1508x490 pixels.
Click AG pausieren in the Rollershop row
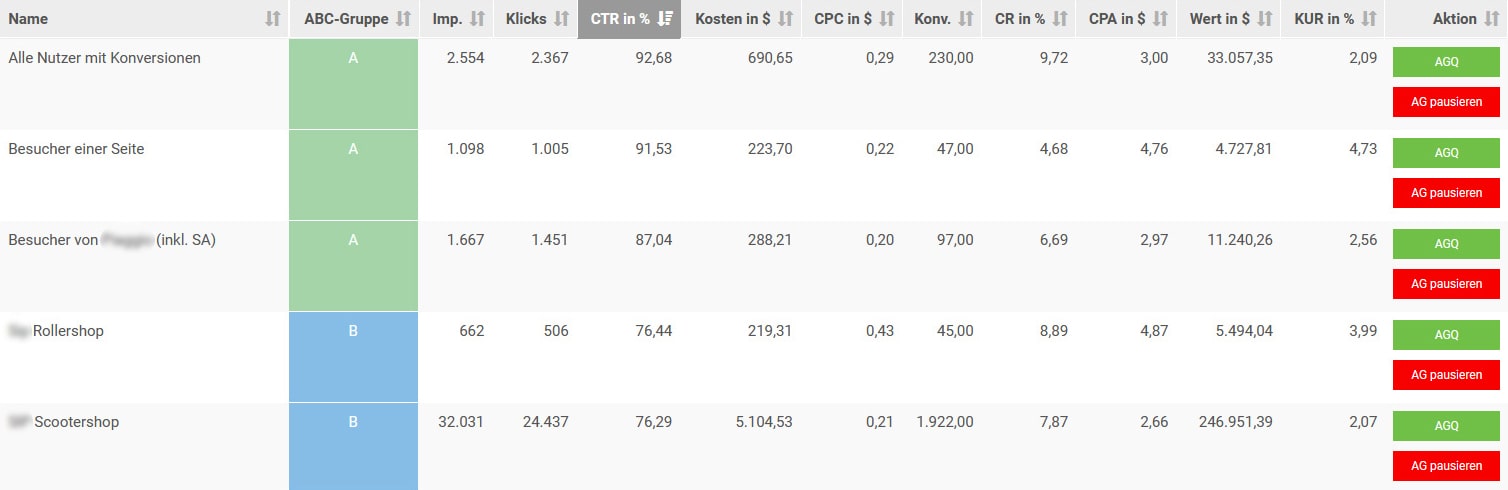(x=1446, y=375)
